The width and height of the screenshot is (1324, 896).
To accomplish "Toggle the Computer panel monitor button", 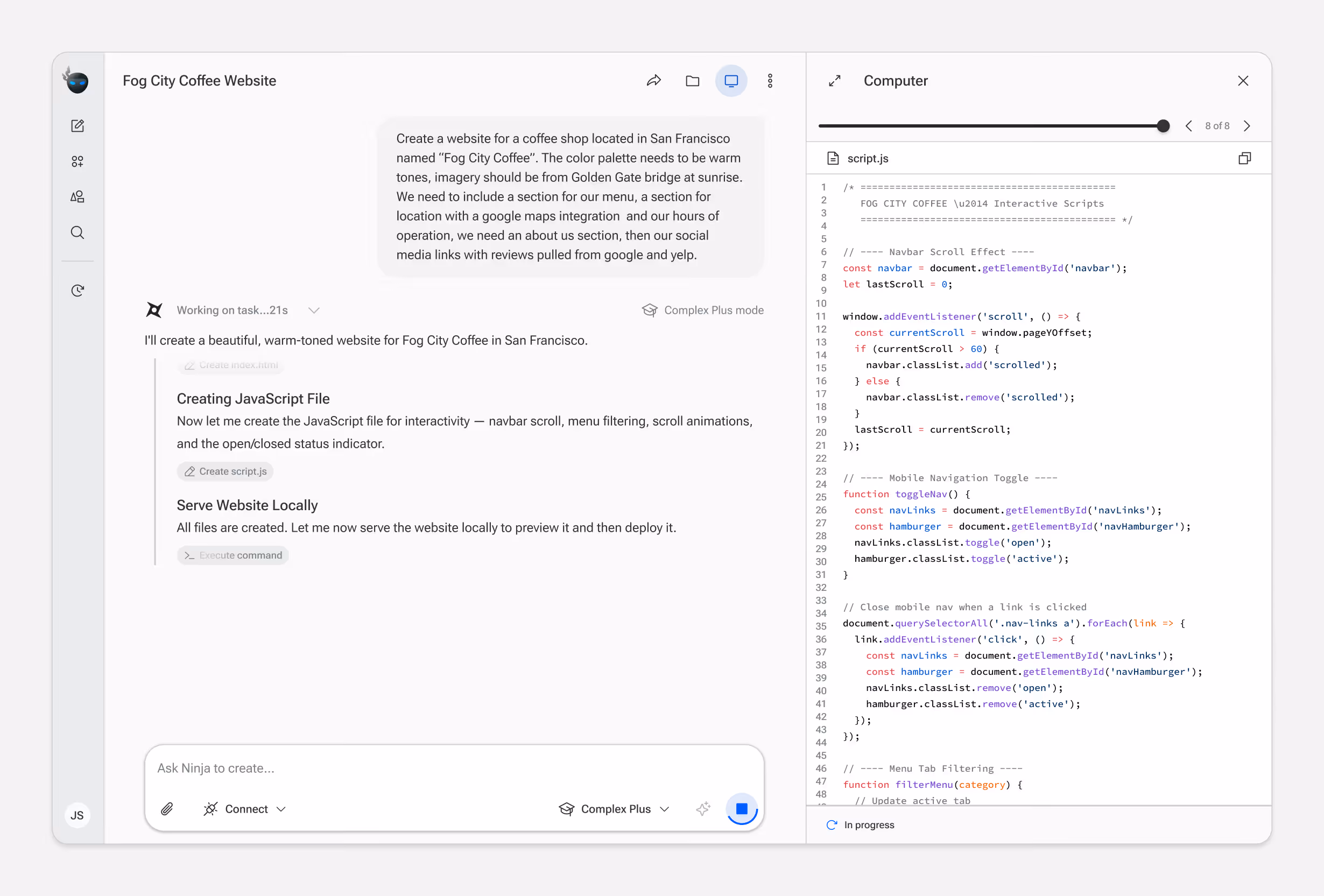I will (x=731, y=81).
